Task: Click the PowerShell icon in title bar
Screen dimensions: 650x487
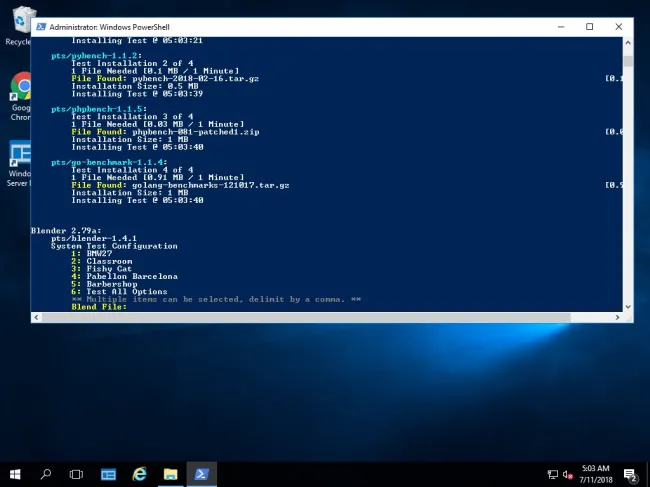Action: [x=41, y=26]
